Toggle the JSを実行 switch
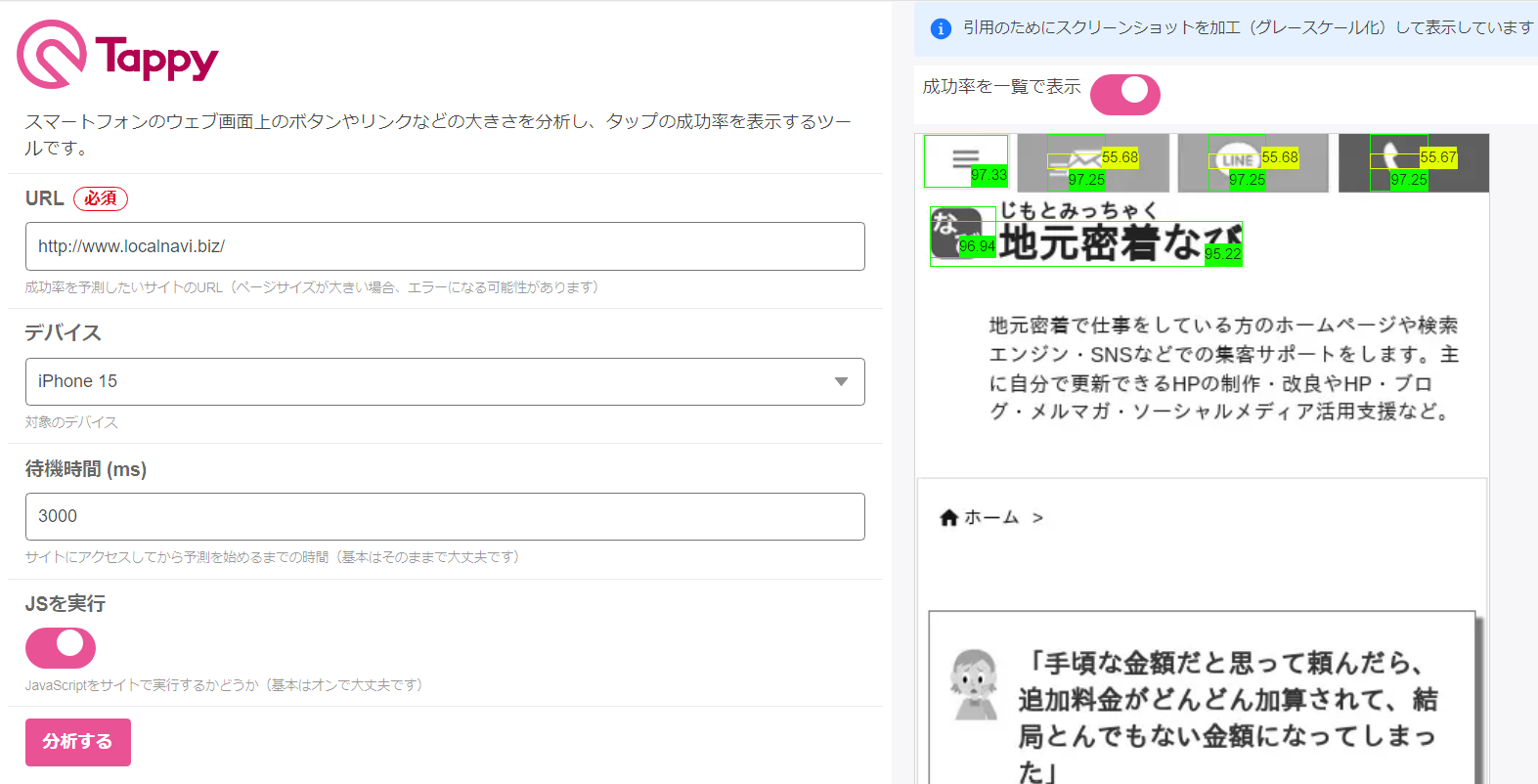This screenshot has width=1538, height=784. (x=61, y=648)
